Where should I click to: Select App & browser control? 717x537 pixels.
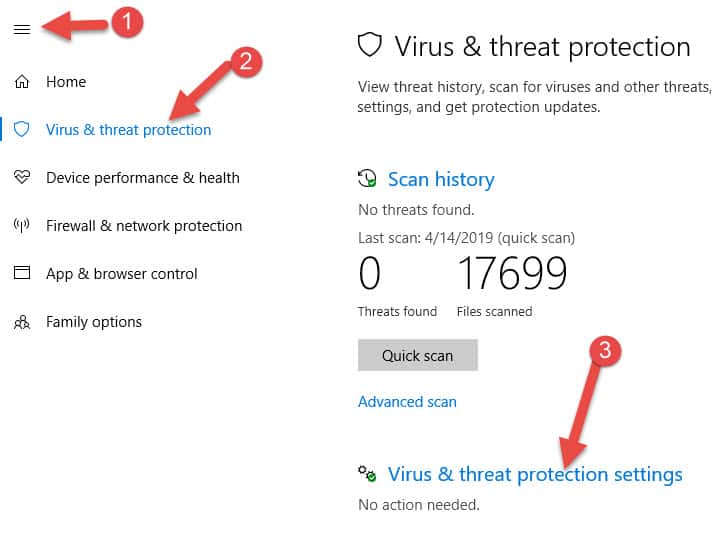(x=122, y=274)
